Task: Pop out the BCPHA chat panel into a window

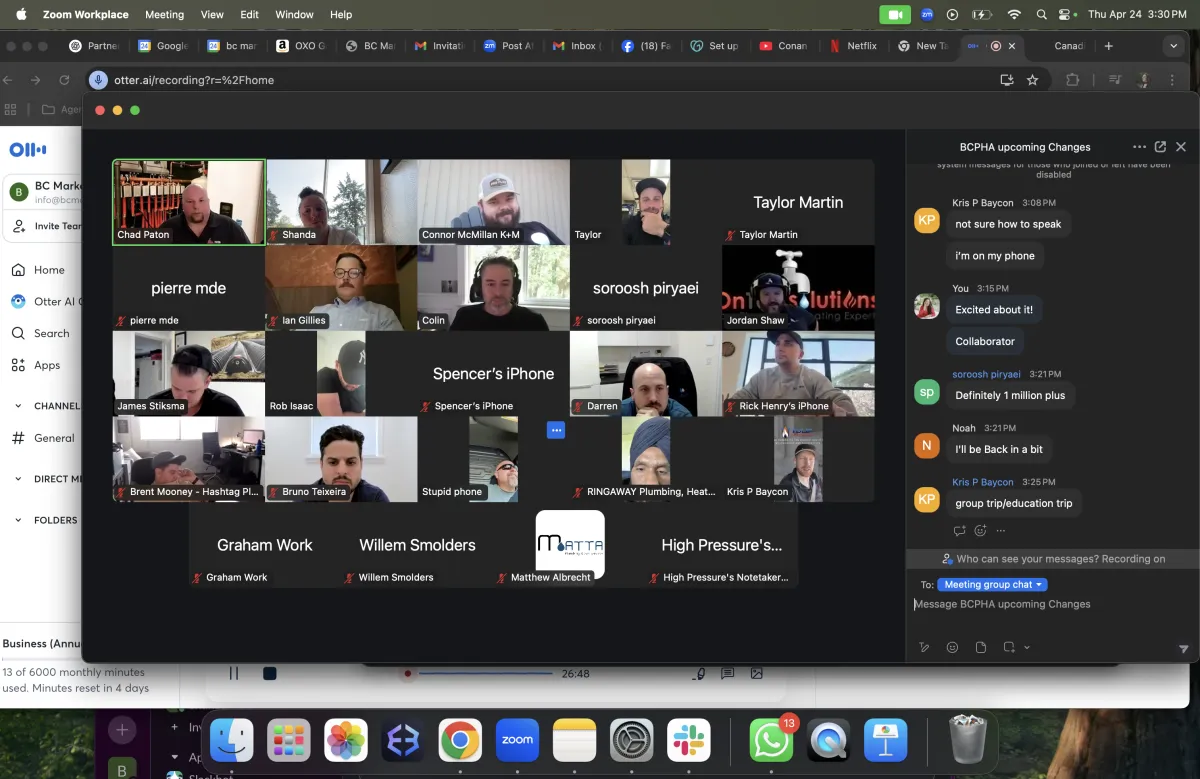Action: coord(1160,146)
